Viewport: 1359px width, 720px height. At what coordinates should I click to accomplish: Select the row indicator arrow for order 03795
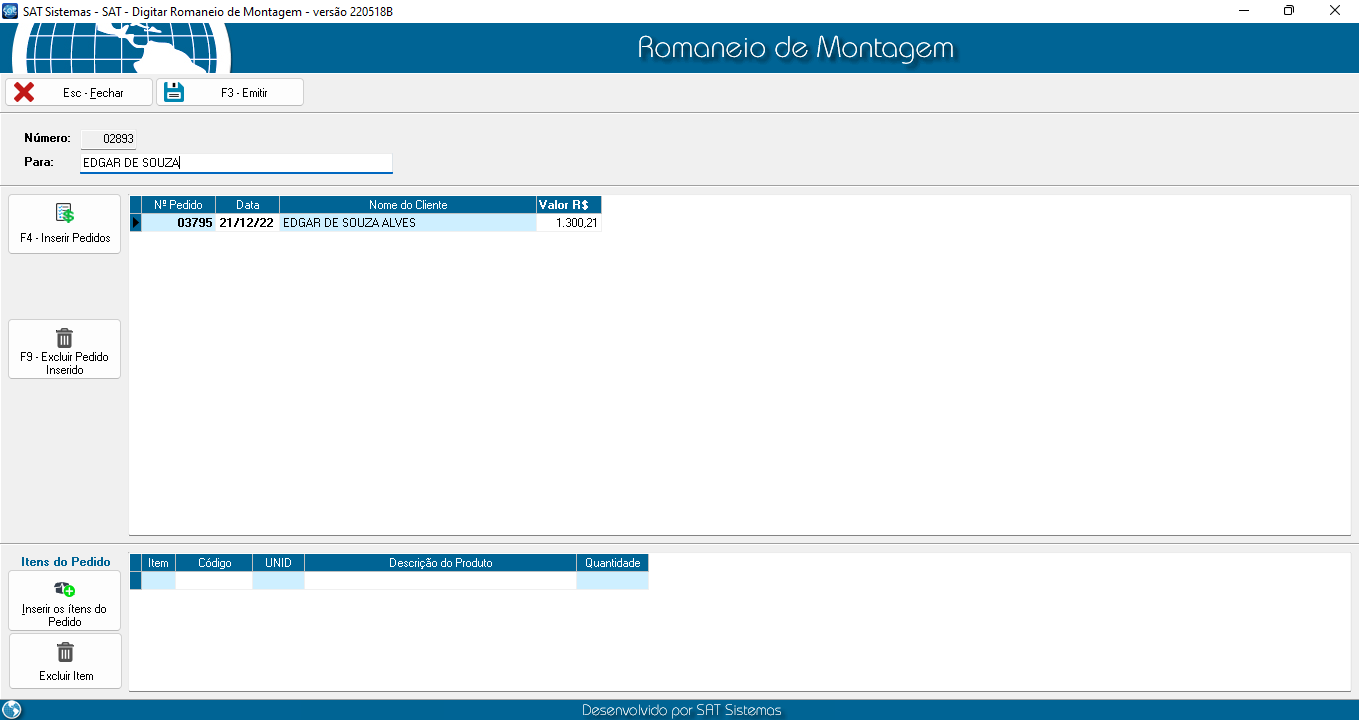tap(136, 223)
